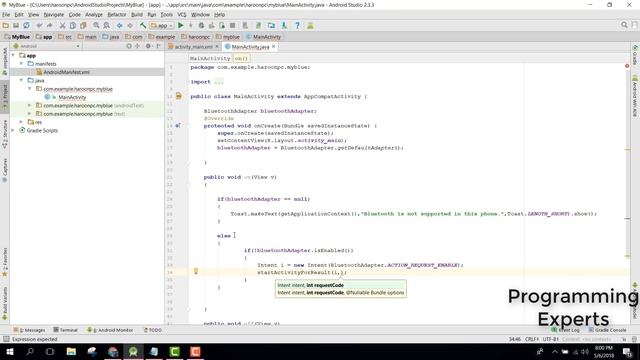
Task: Click the taskbar search magnifier
Action: click(x=30, y=351)
